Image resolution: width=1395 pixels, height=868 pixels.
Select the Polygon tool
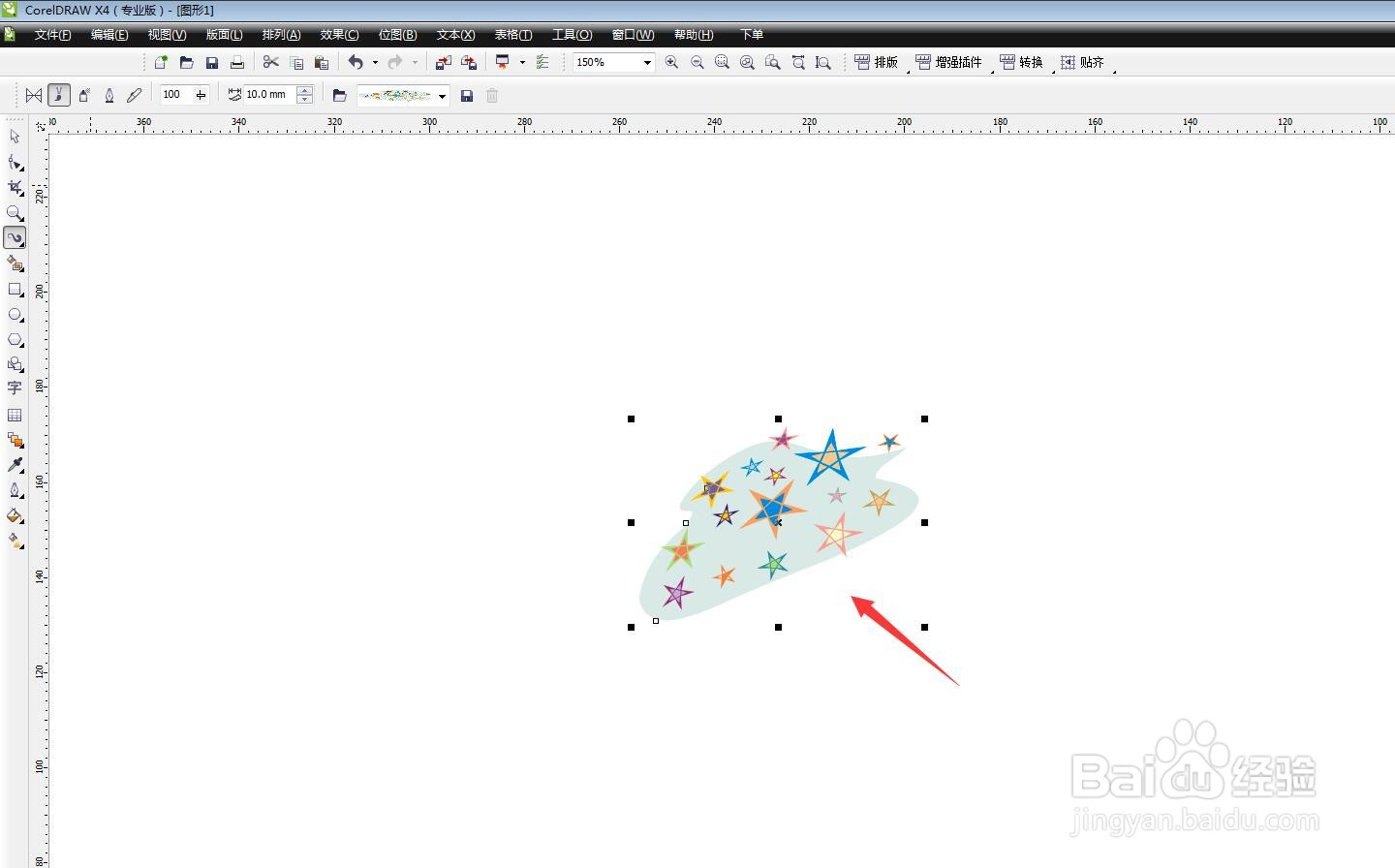[15, 339]
